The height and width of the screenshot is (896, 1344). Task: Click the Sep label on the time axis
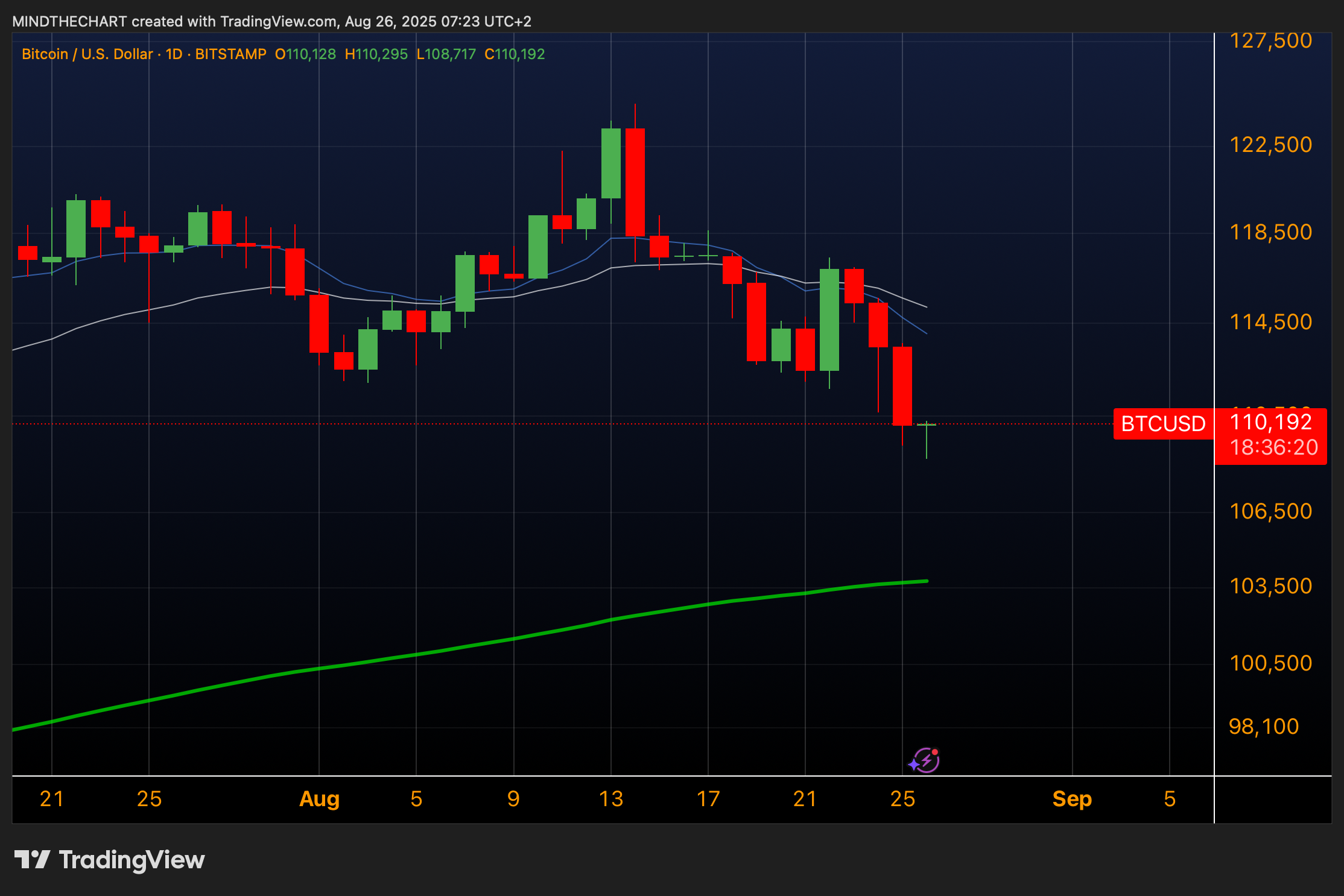[1072, 799]
